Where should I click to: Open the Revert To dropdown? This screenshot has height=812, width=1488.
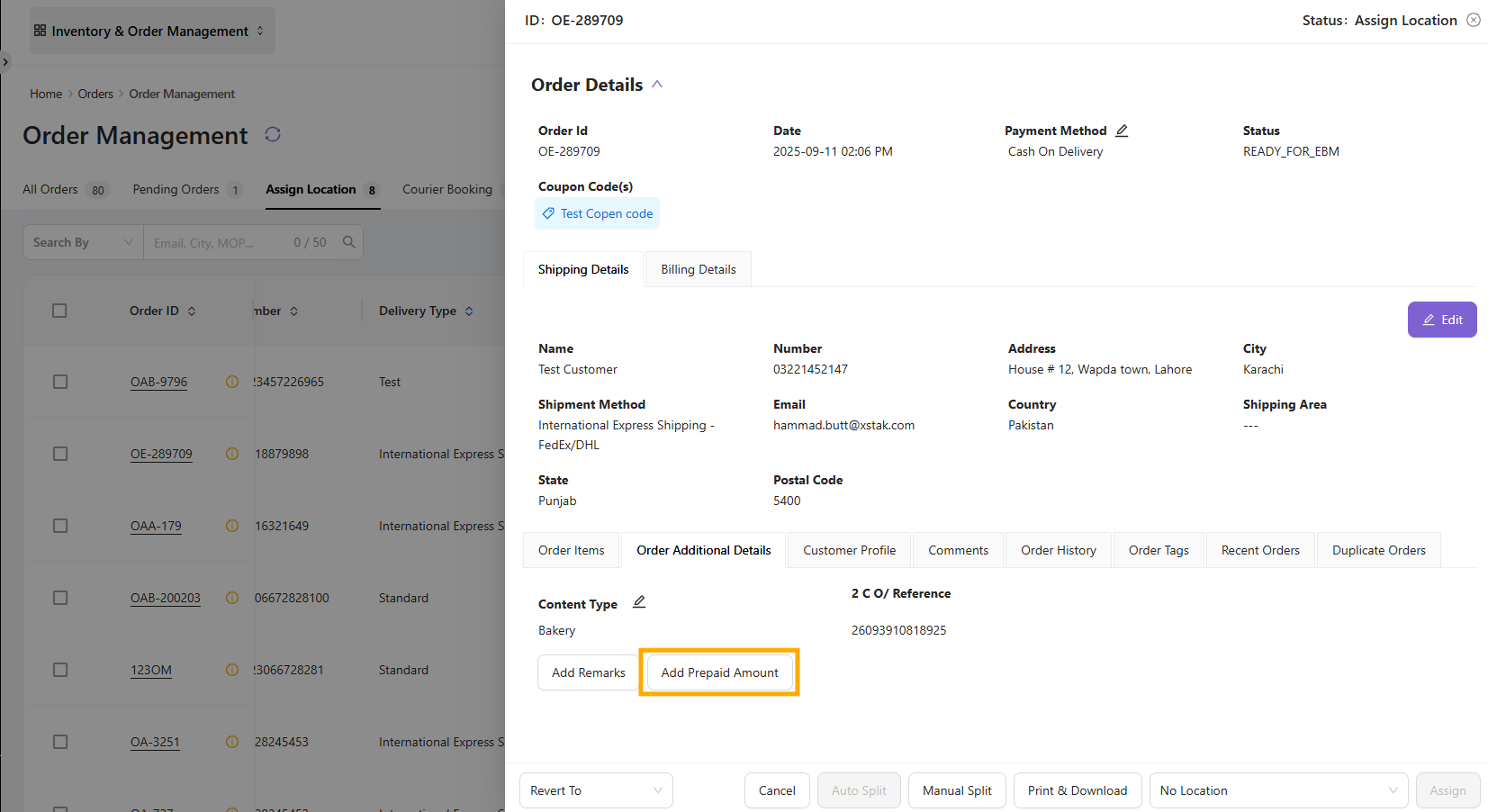[595, 790]
